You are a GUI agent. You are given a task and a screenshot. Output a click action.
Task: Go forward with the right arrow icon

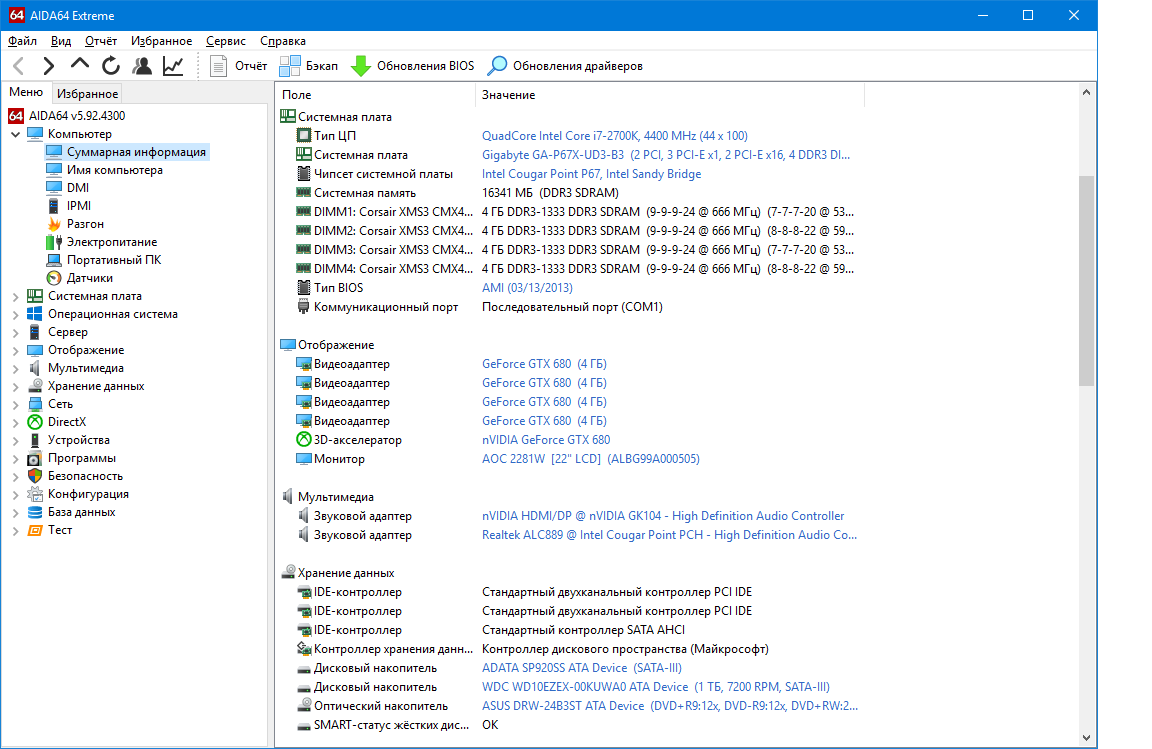point(48,66)
